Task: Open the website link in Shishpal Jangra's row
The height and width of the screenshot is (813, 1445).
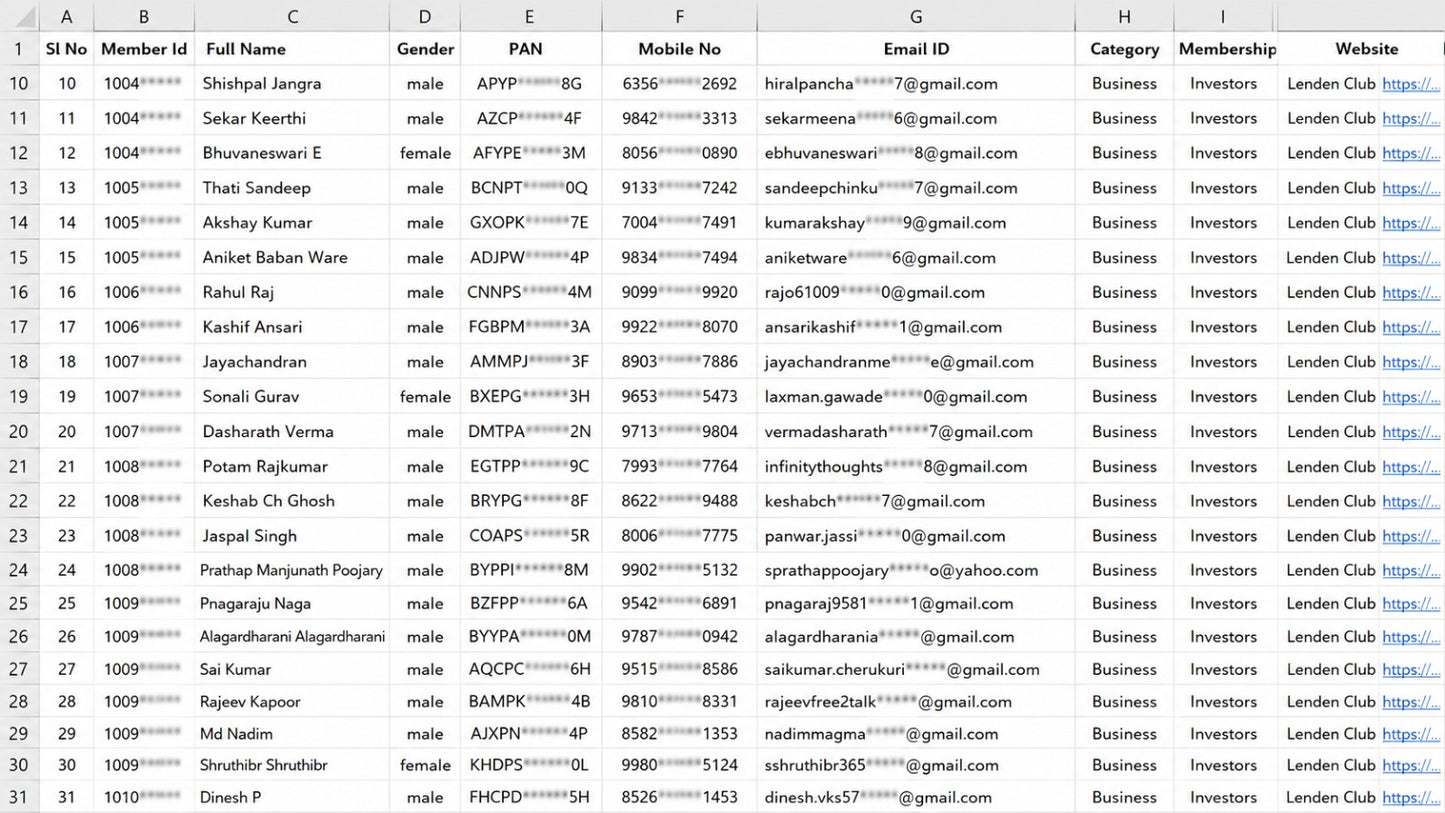Action: click(1411, 84)
